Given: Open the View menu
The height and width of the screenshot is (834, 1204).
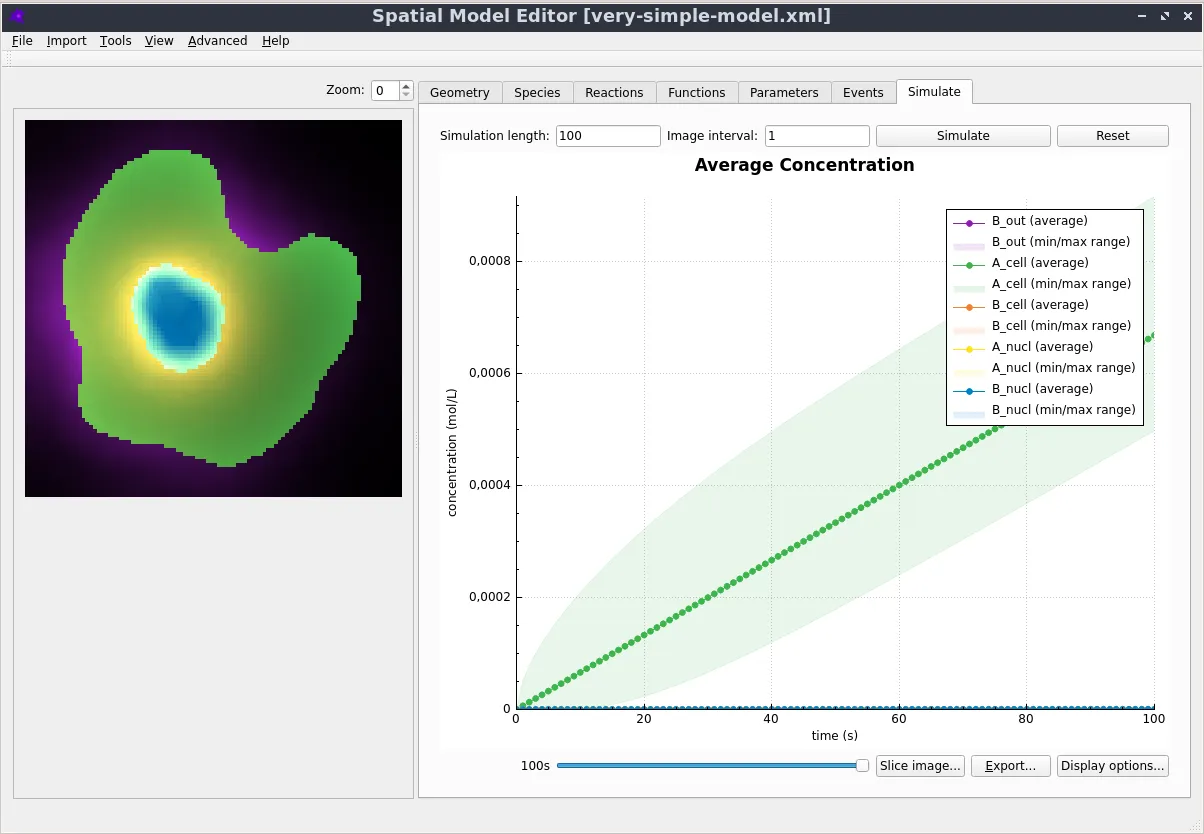Looking at the screenshot, I should tap(159, 41).
